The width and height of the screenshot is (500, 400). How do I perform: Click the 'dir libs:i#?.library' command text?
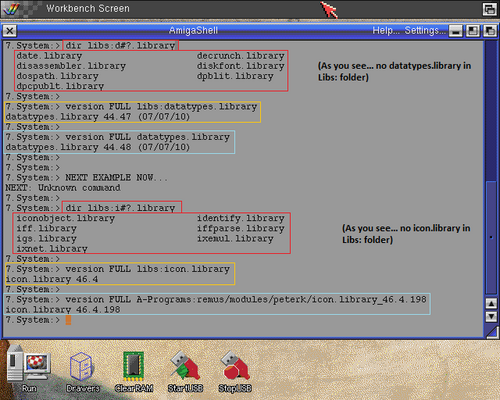(120, 208)
